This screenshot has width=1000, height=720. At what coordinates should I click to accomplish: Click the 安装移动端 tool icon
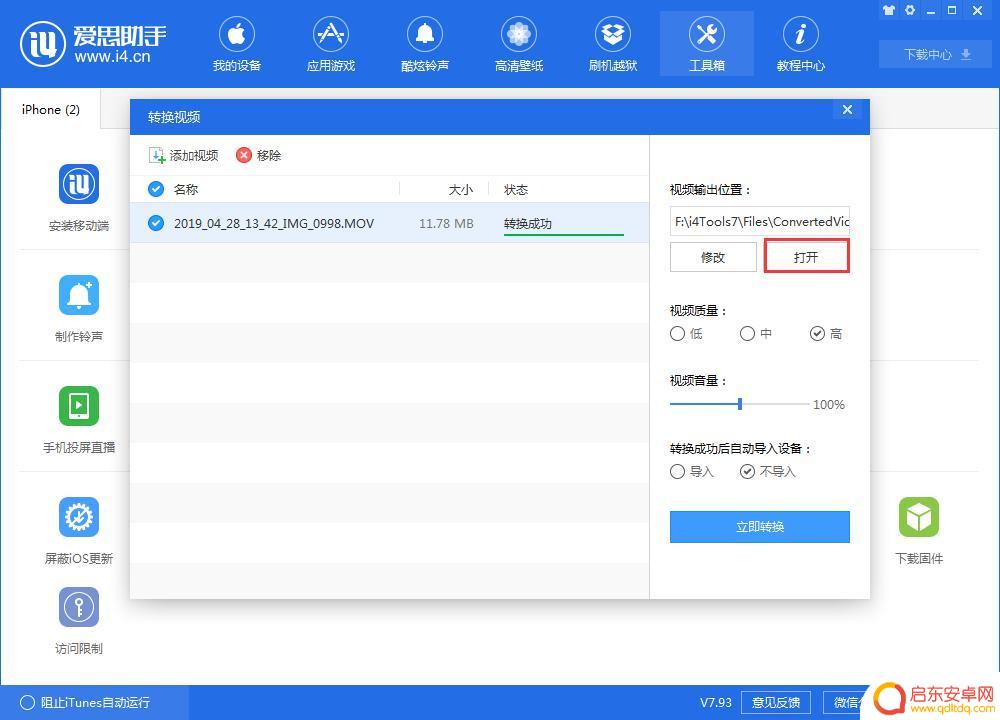(x=79, y=184)
